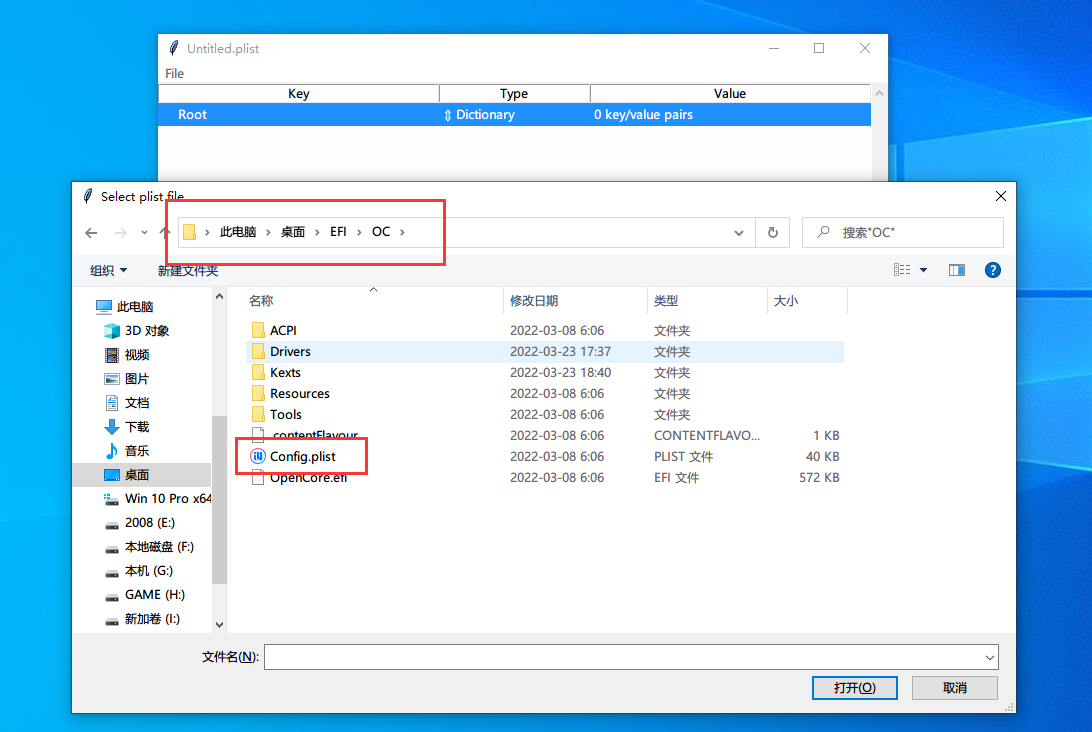Screen dimensions: 1092x732
Task: Select the 下载 downloads folder in sidebar
Action: click(137, 427)
